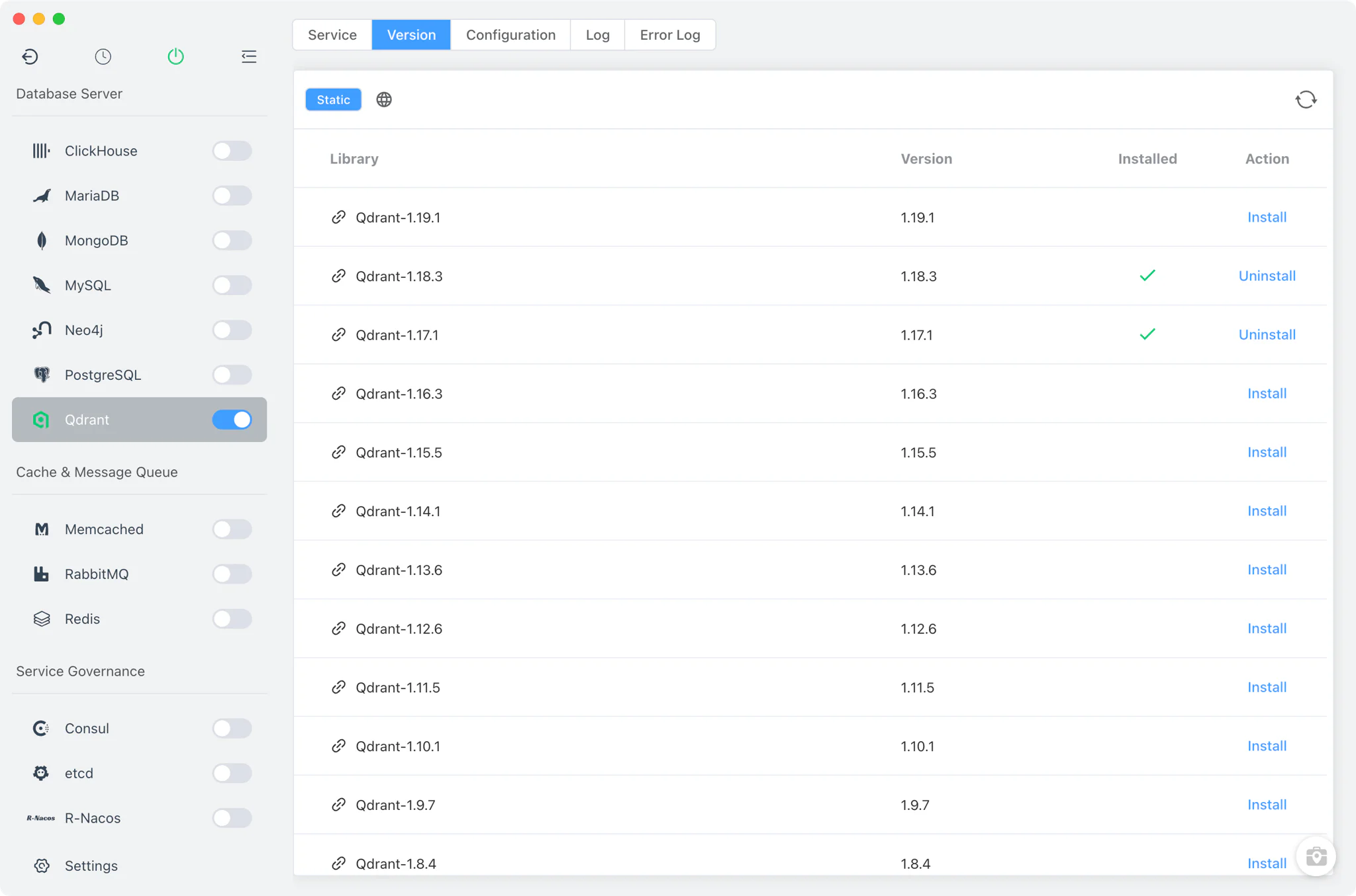The image size is (1356, 896).
Task: Click the link icon beside Qdrant-1.19.1
Action: (338, 217)
